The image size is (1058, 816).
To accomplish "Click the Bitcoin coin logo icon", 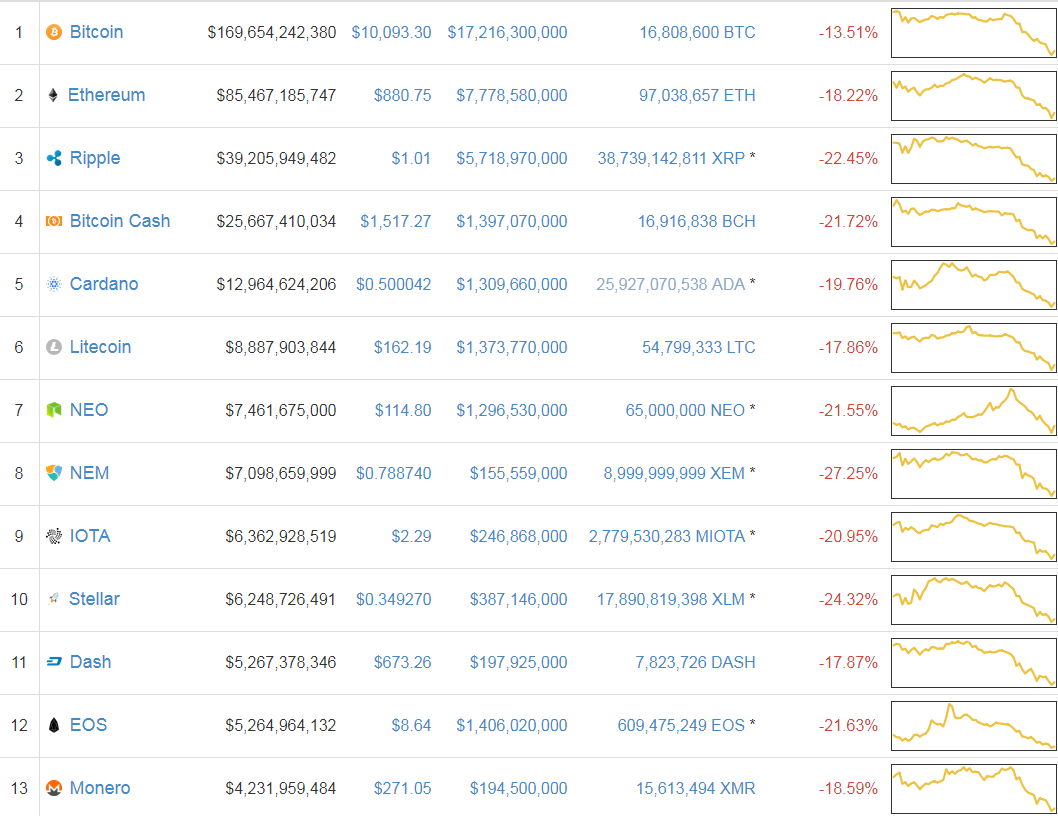I will [x=54, y=32].
